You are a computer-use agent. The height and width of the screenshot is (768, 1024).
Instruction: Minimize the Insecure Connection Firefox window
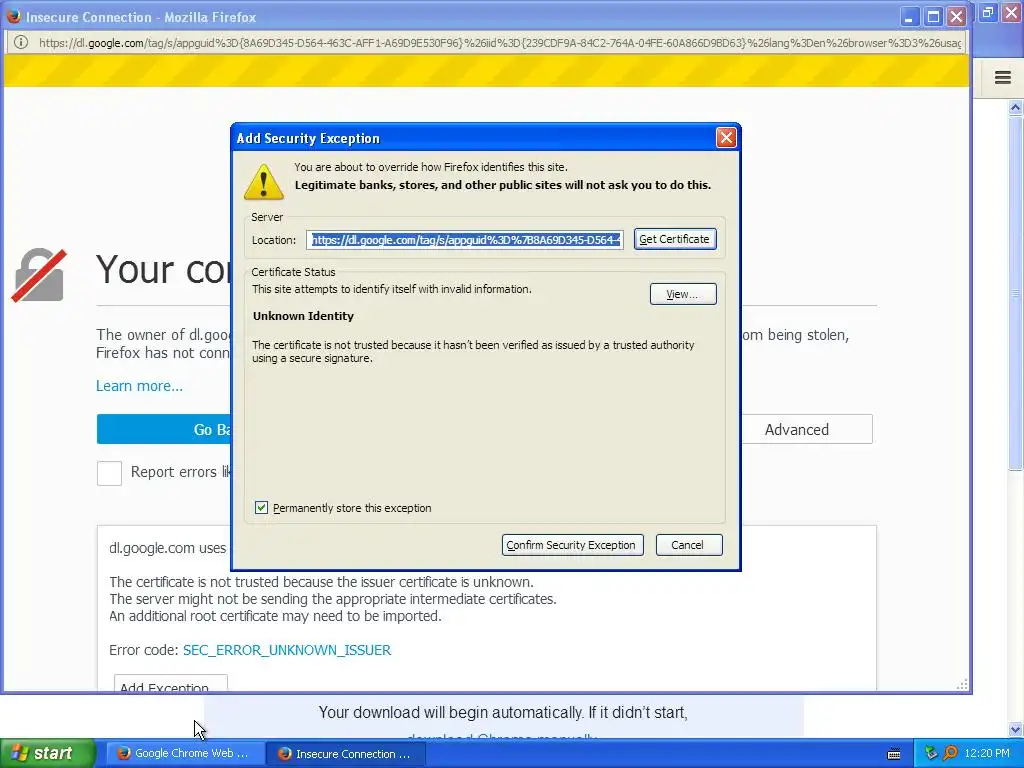click(x=908, y=17)
